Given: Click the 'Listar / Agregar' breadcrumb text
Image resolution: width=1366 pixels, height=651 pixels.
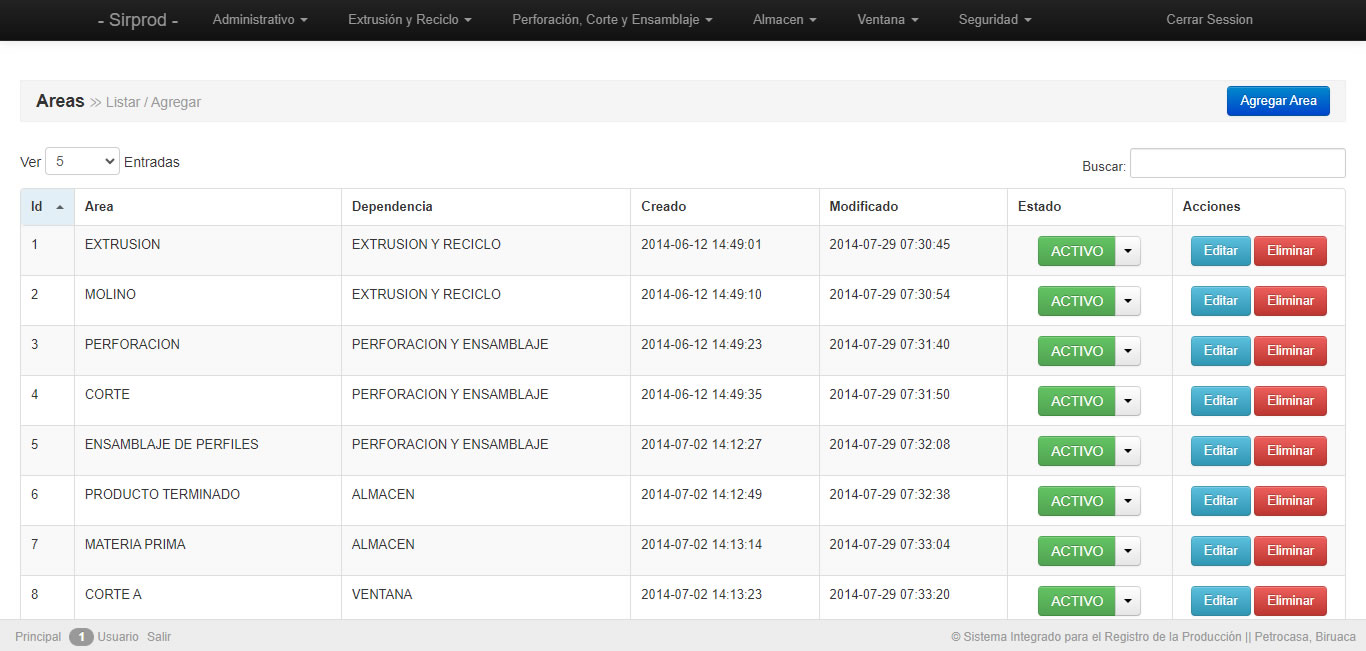Looking at the screenshot, I should tap(153, 102).
